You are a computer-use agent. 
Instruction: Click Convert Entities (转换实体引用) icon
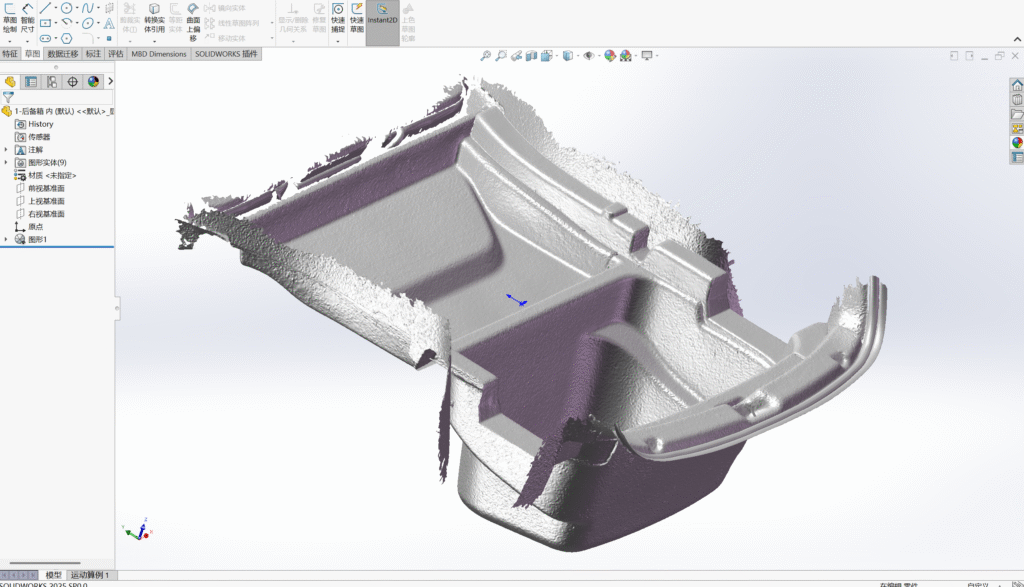154,19
